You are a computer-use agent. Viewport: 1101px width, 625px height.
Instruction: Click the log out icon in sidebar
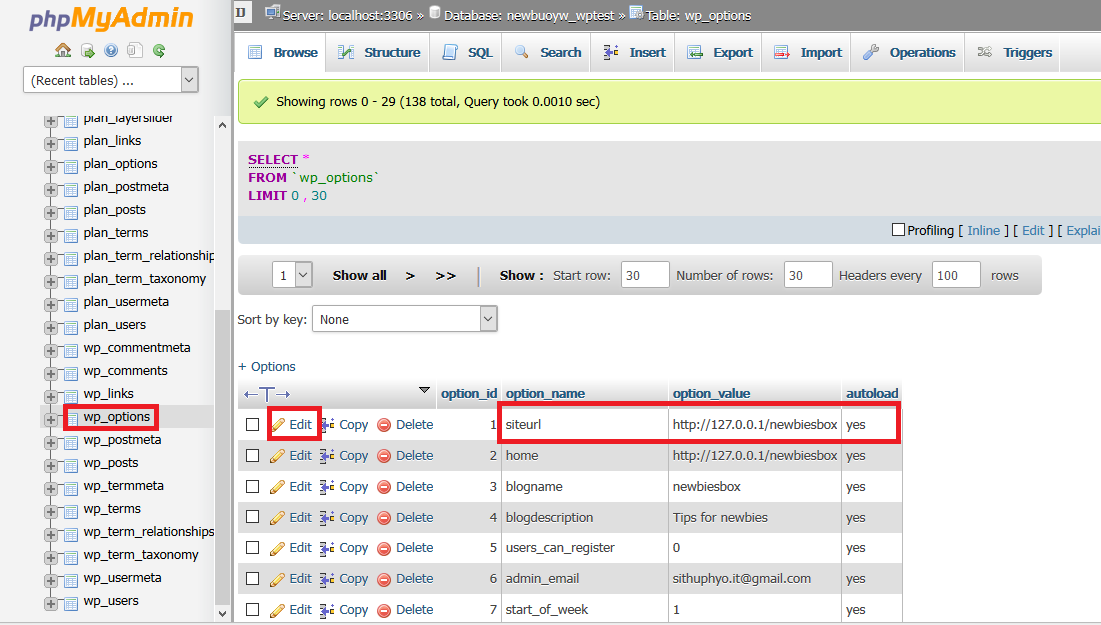pos(87,51)
